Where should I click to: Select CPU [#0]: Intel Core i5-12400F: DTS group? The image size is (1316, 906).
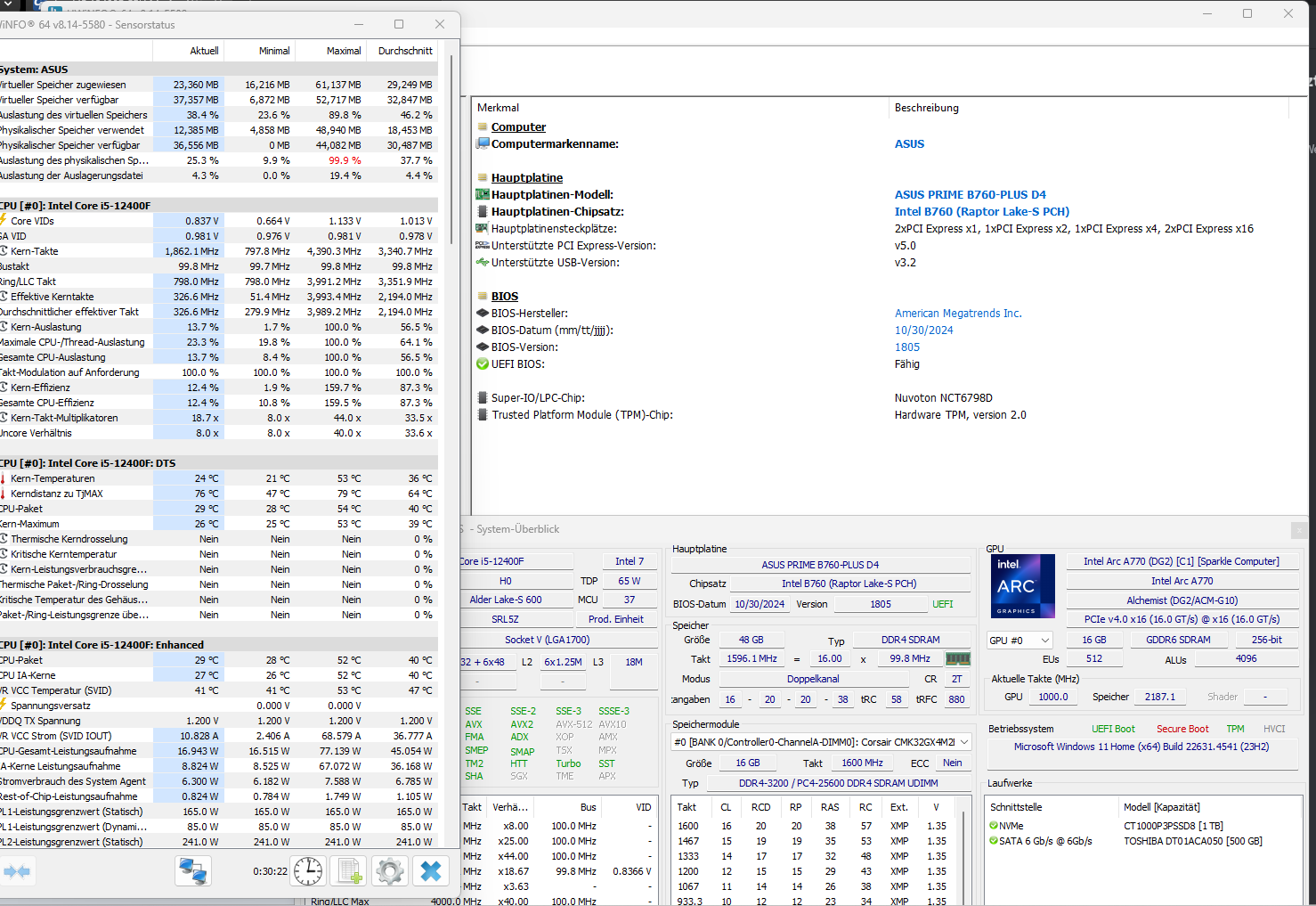218,463
